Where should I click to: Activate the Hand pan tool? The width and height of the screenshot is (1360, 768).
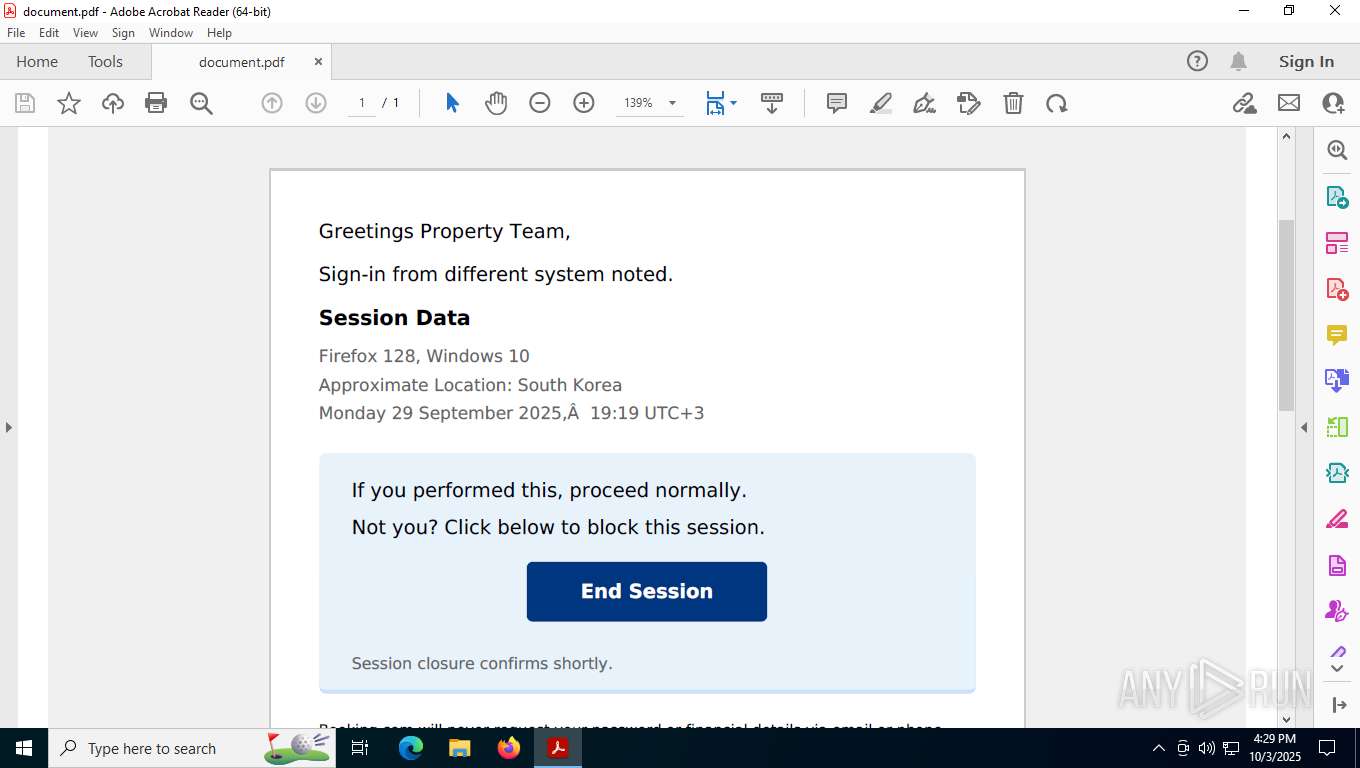[496, 103]
